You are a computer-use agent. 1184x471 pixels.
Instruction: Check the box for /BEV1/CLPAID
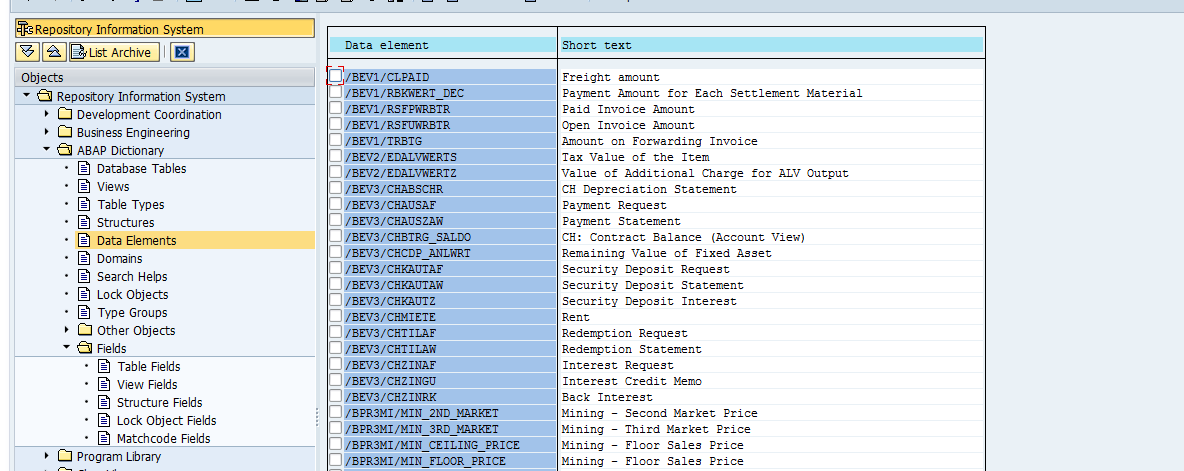[335, 77]
